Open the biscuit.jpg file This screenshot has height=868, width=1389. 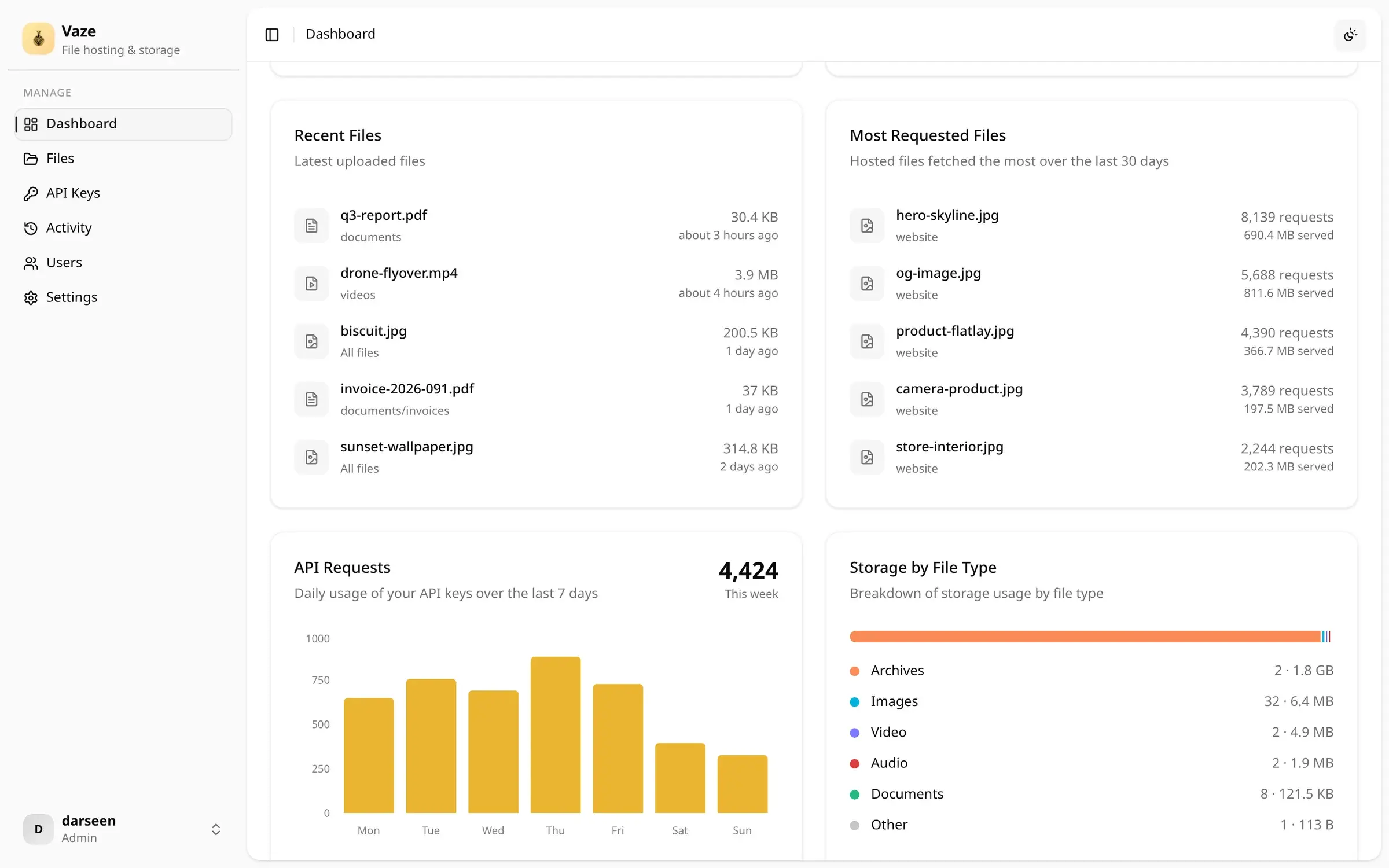click(x=373, y=331)
